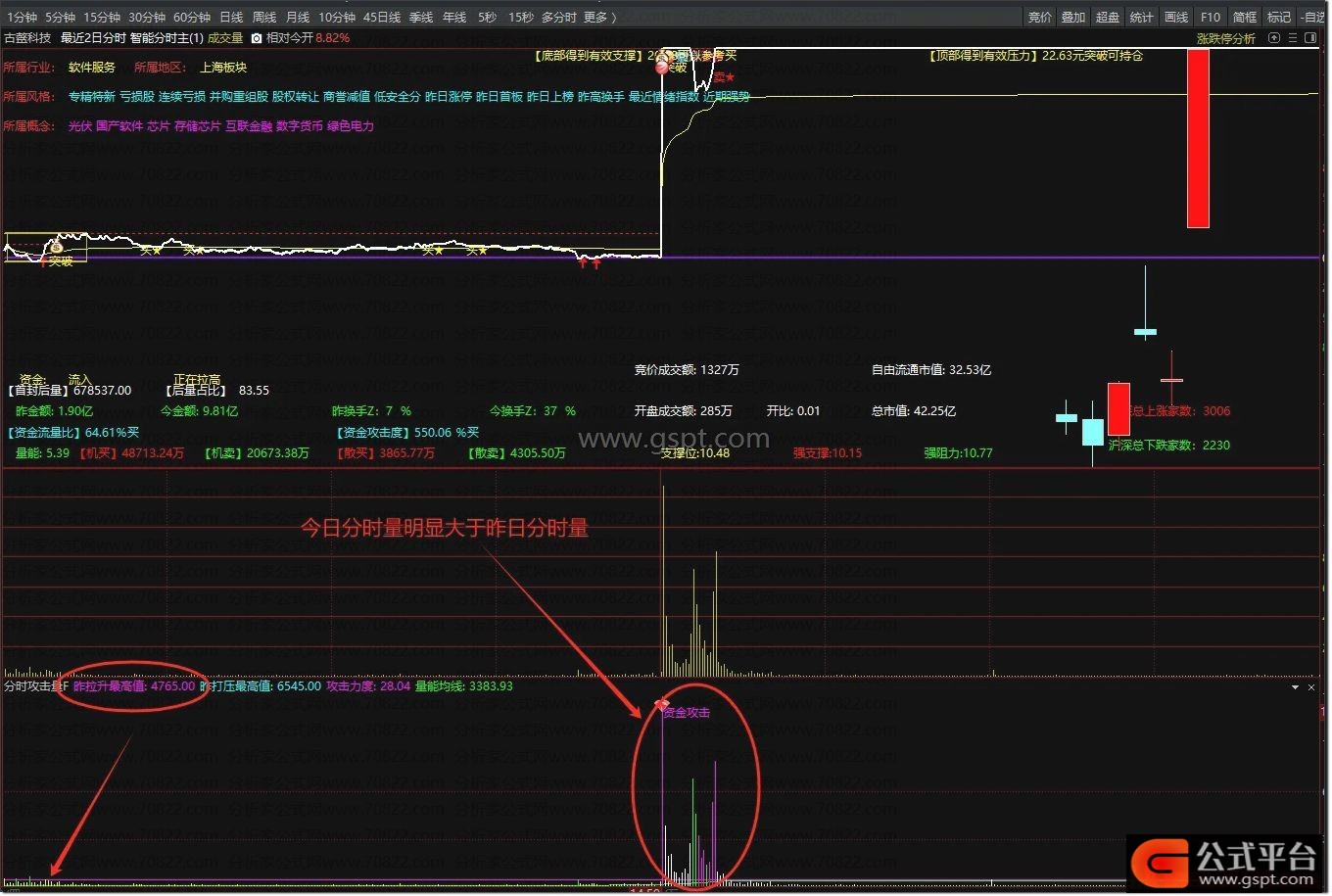This screenshot has width=1332, height=896.
Task: Open the 60分钟 period tab
Action: 192,18
